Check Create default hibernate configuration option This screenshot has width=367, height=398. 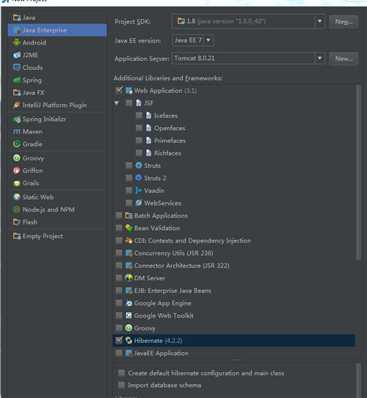(122, 373)
